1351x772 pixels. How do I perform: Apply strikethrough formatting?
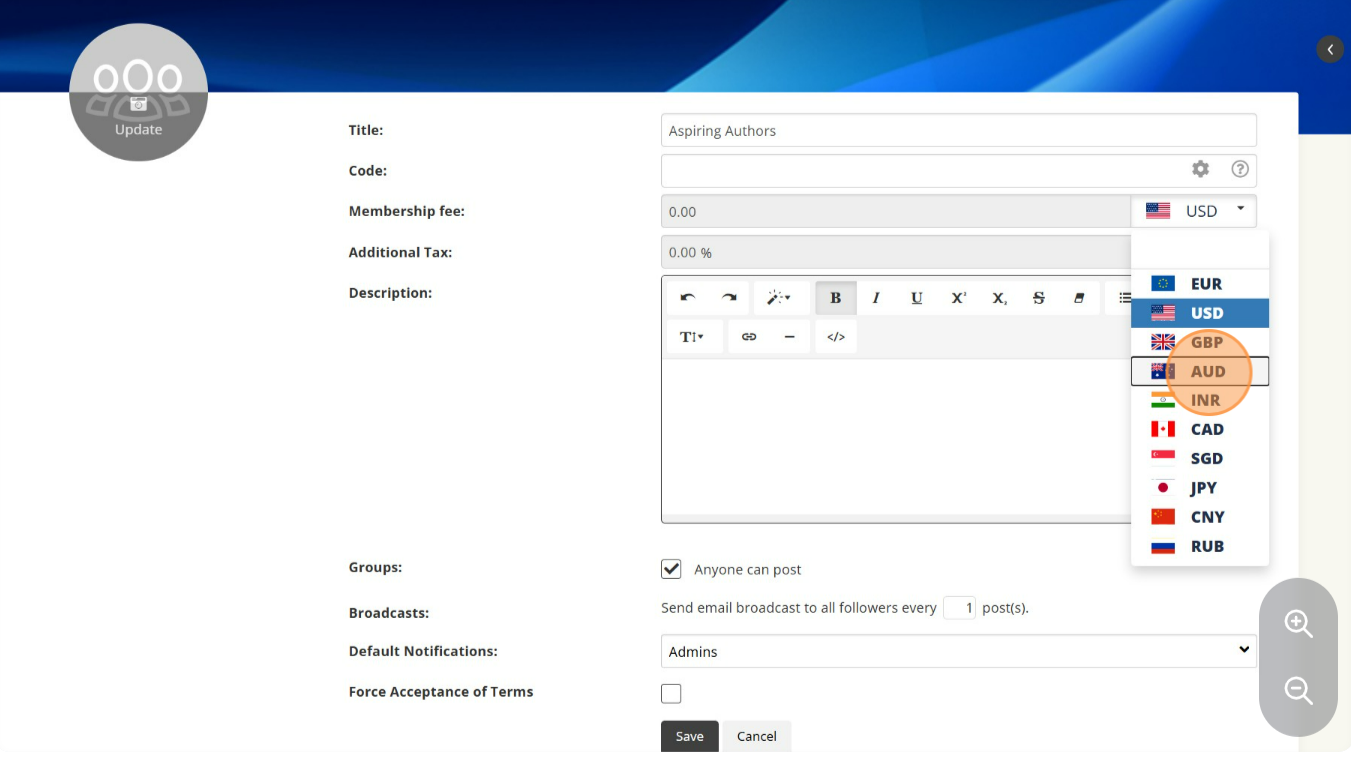[x=1039, y=298]
